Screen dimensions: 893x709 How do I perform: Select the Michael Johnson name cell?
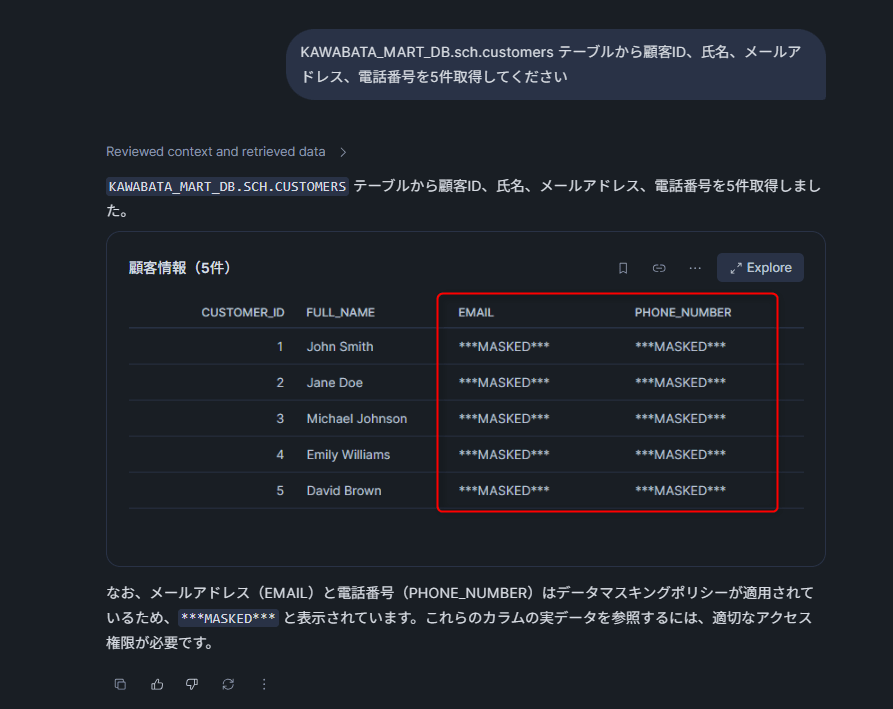click(357, 419)
